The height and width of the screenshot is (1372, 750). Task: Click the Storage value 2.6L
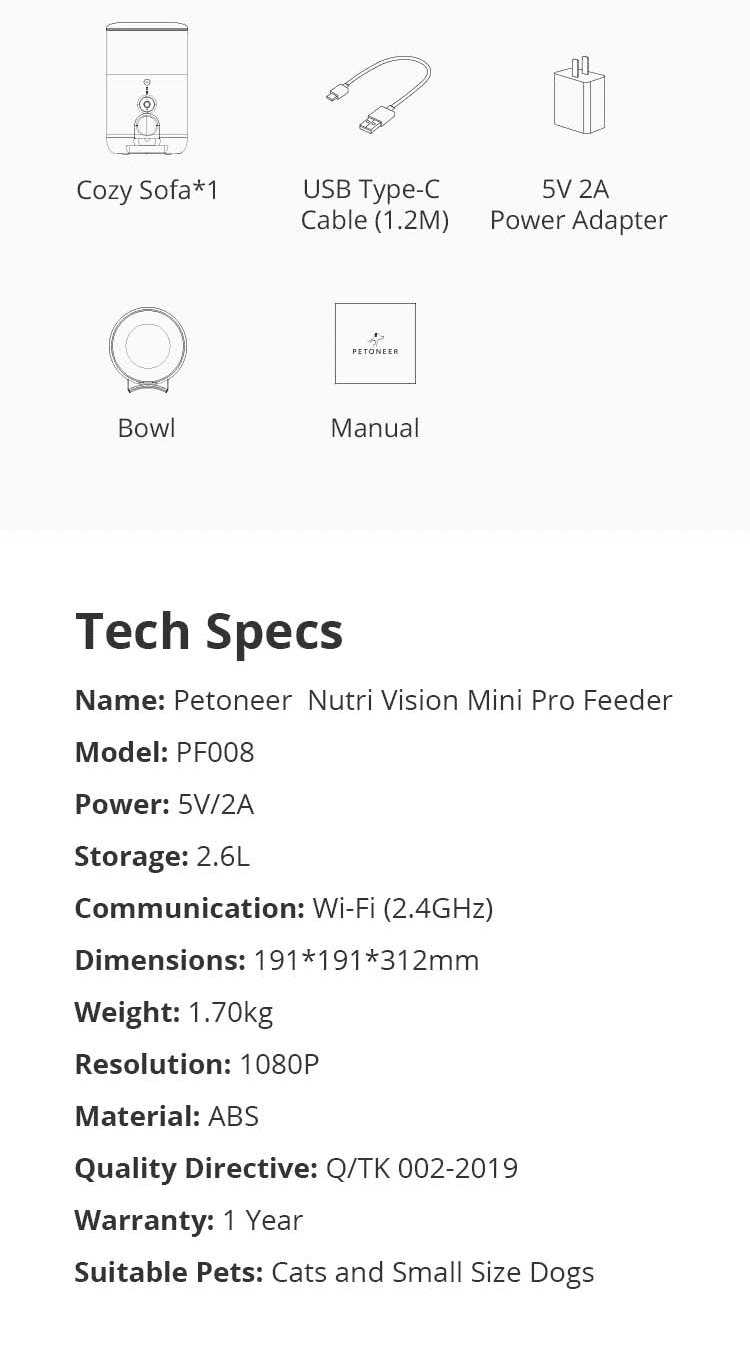[223, 856]
